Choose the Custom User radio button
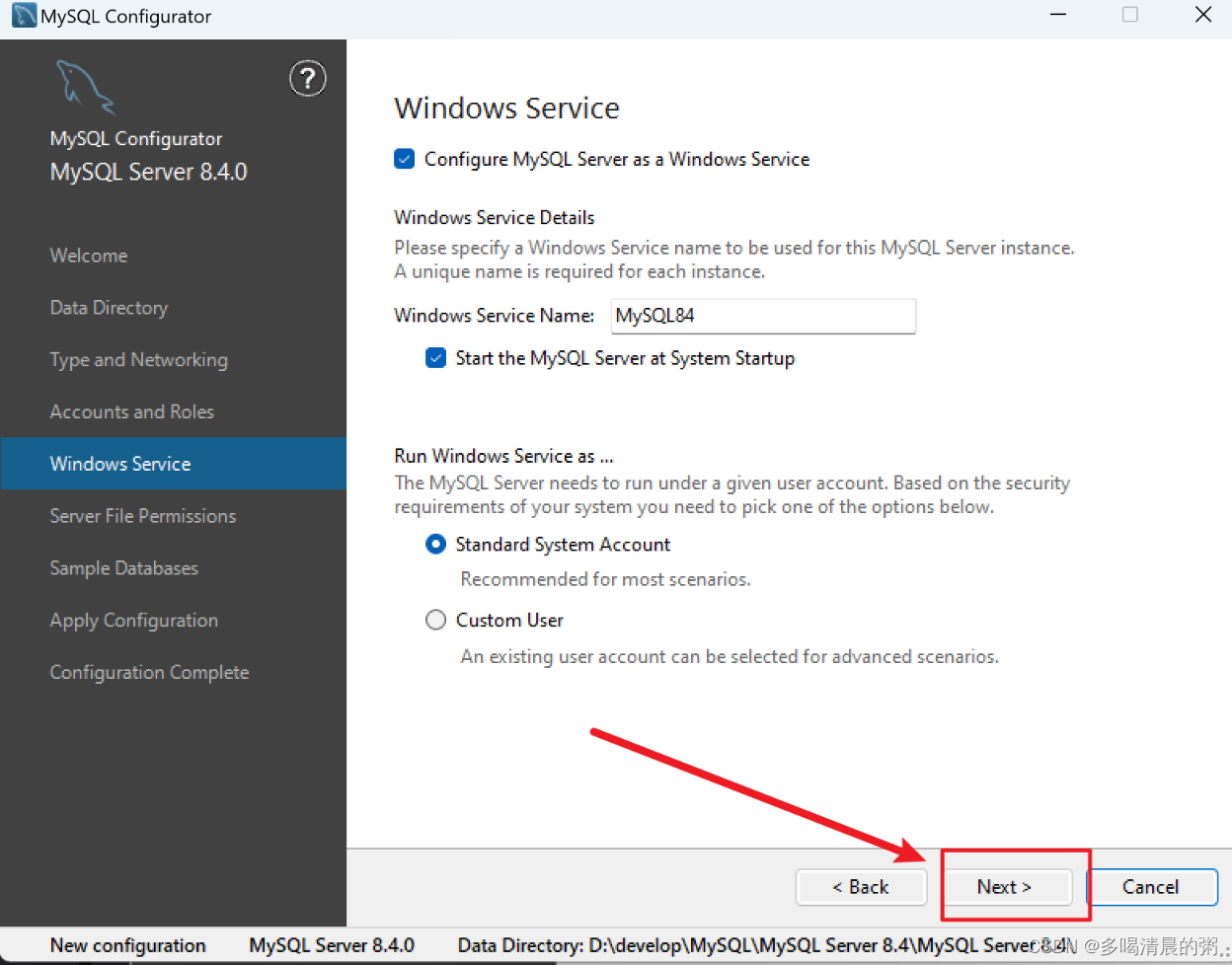 coord(435,620)
